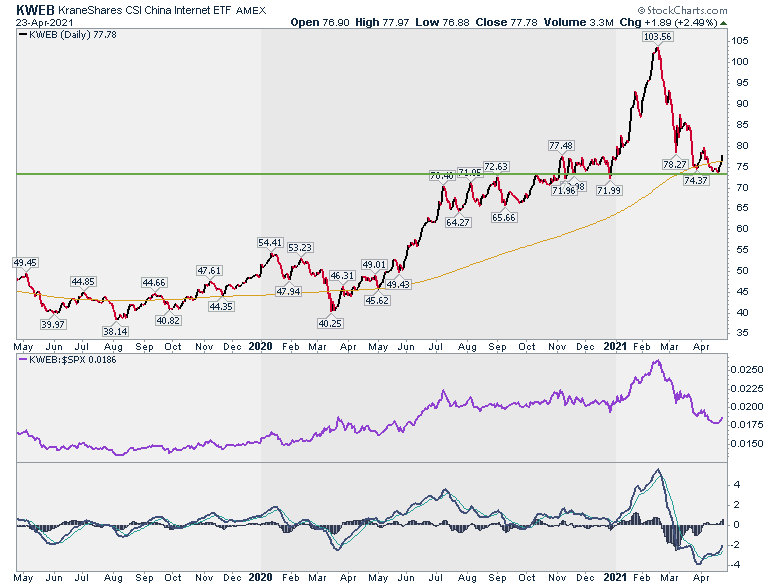Click the AMEX exchange label
The height and width of the screenshot is (586, 780).
pos(251,10)
